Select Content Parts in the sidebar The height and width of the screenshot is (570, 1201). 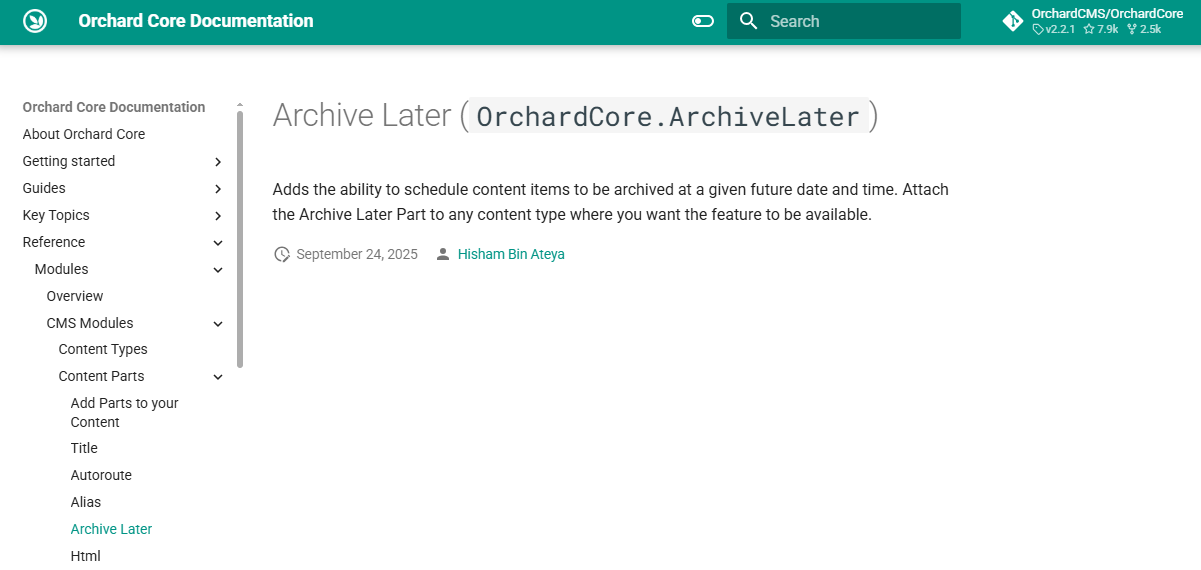coord(101,376)
